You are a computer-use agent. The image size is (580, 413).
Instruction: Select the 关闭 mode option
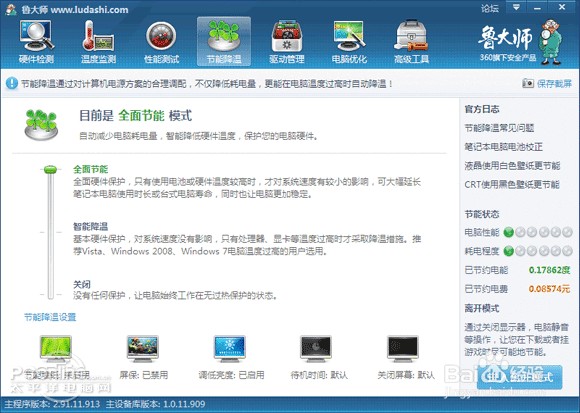click(82, 284)
